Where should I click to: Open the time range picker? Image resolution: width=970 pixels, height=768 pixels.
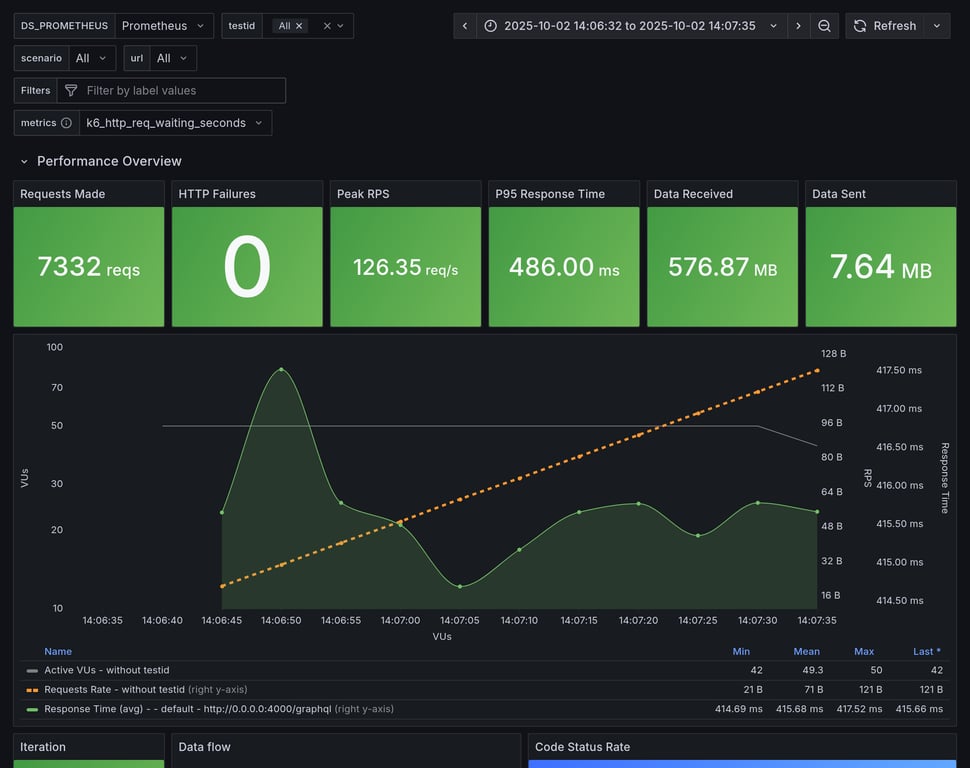tap(630, 26)
